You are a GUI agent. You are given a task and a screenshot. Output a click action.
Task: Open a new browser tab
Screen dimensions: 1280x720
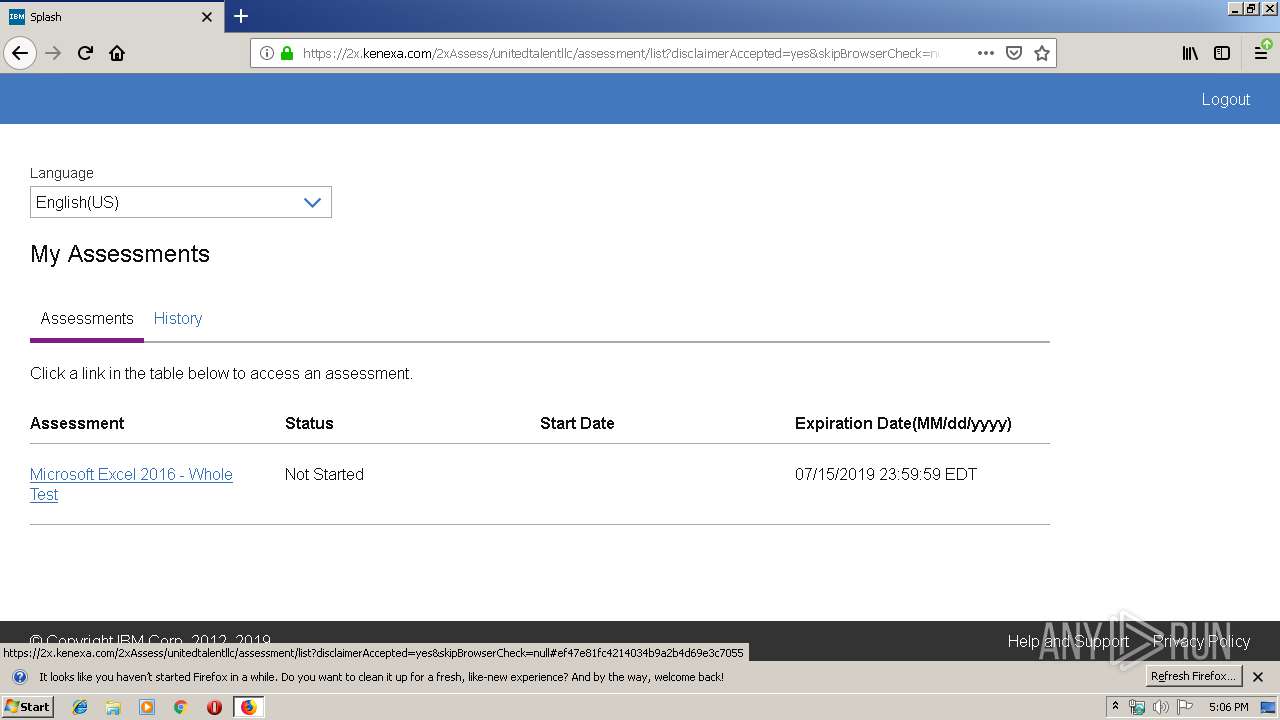pos(241,16)
